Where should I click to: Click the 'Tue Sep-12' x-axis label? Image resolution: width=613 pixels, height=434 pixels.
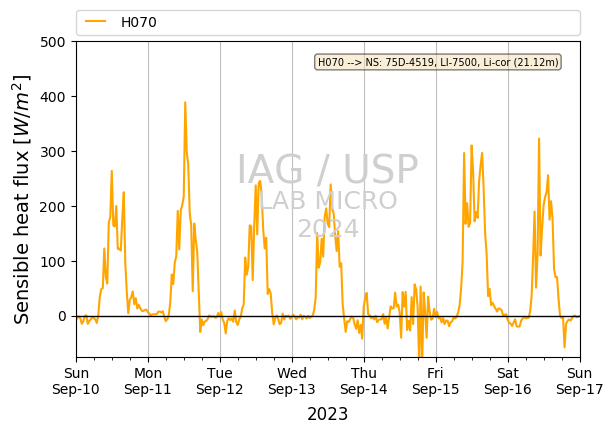click(220, 381)
